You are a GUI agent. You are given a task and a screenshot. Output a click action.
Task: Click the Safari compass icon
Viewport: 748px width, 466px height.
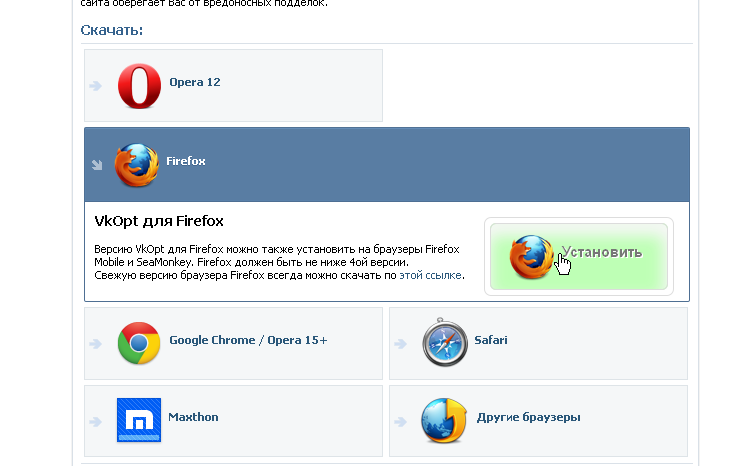[x=445, y=342]
